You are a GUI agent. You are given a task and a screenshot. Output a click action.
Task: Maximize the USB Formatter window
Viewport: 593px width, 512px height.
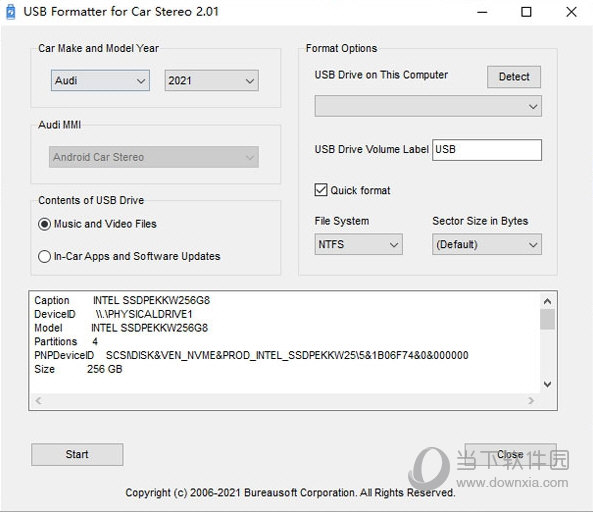pyautogui.click(x=526, y=12)
